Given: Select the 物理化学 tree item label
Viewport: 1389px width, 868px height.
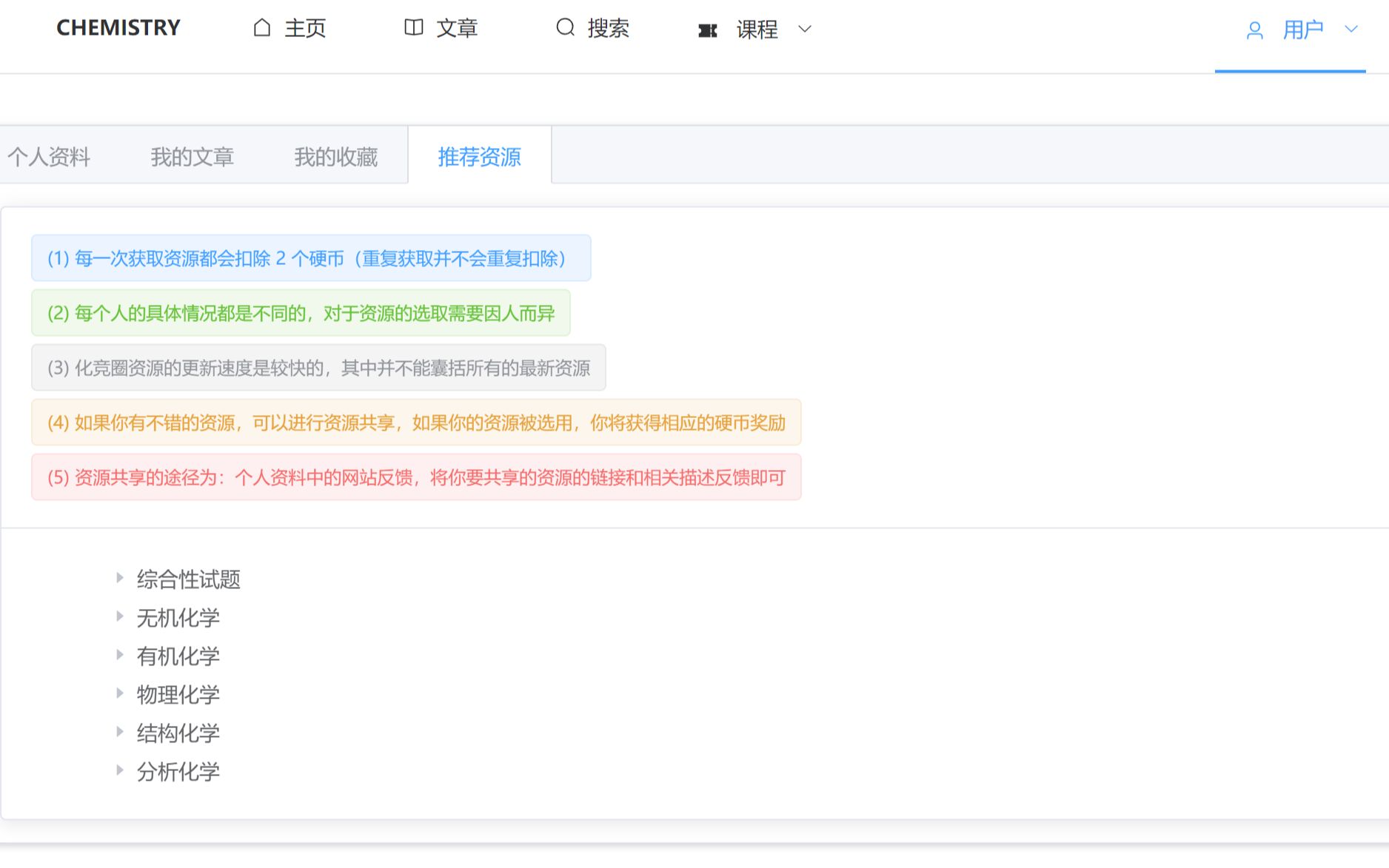Looking at the screenshot, I should 178,695.
